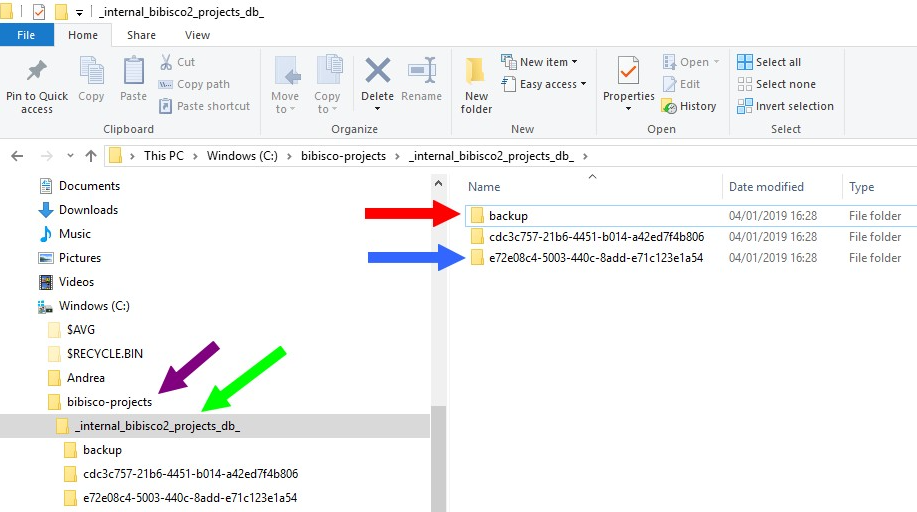Open the File menu tab
The image size is (917, 512).
(26, 35)
